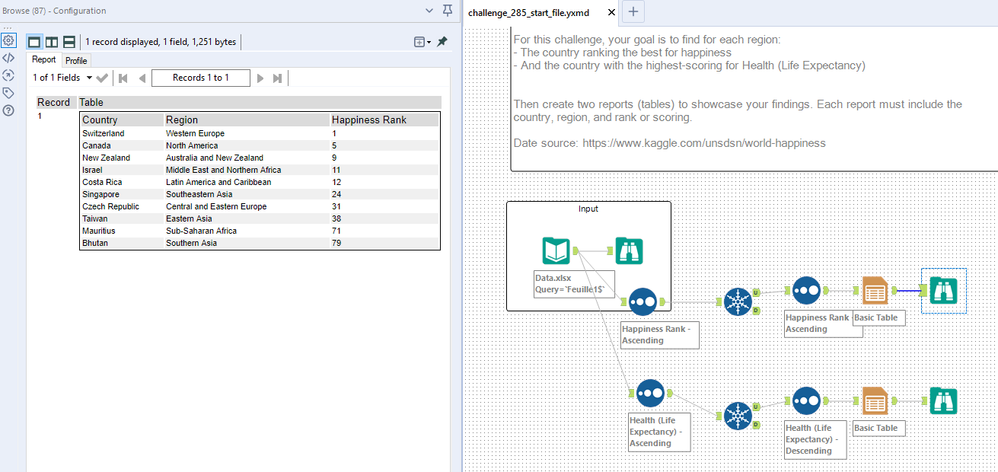Toggle side-by-side split view layout
The width and height of the screenshot is (998, 472).
tap(51, 42)
